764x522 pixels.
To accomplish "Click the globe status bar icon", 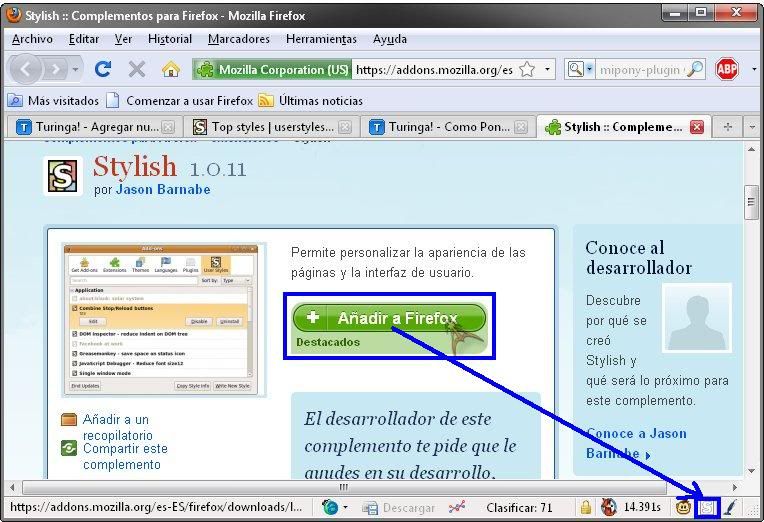I will coord(330,507).
